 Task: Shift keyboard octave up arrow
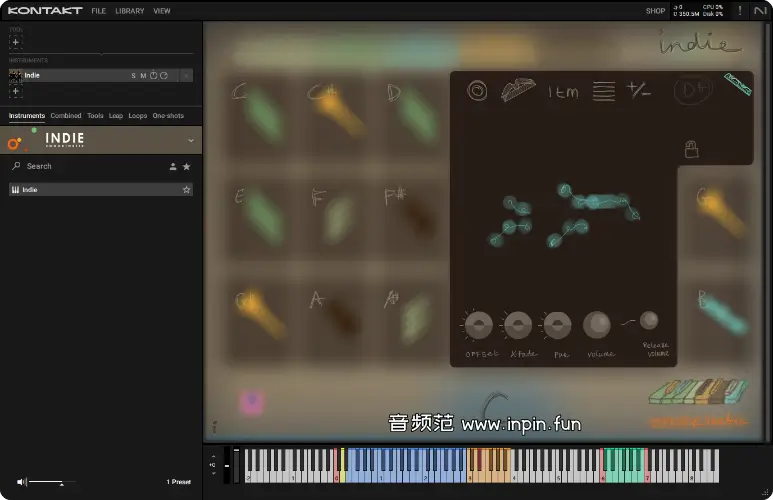[213, 457]
